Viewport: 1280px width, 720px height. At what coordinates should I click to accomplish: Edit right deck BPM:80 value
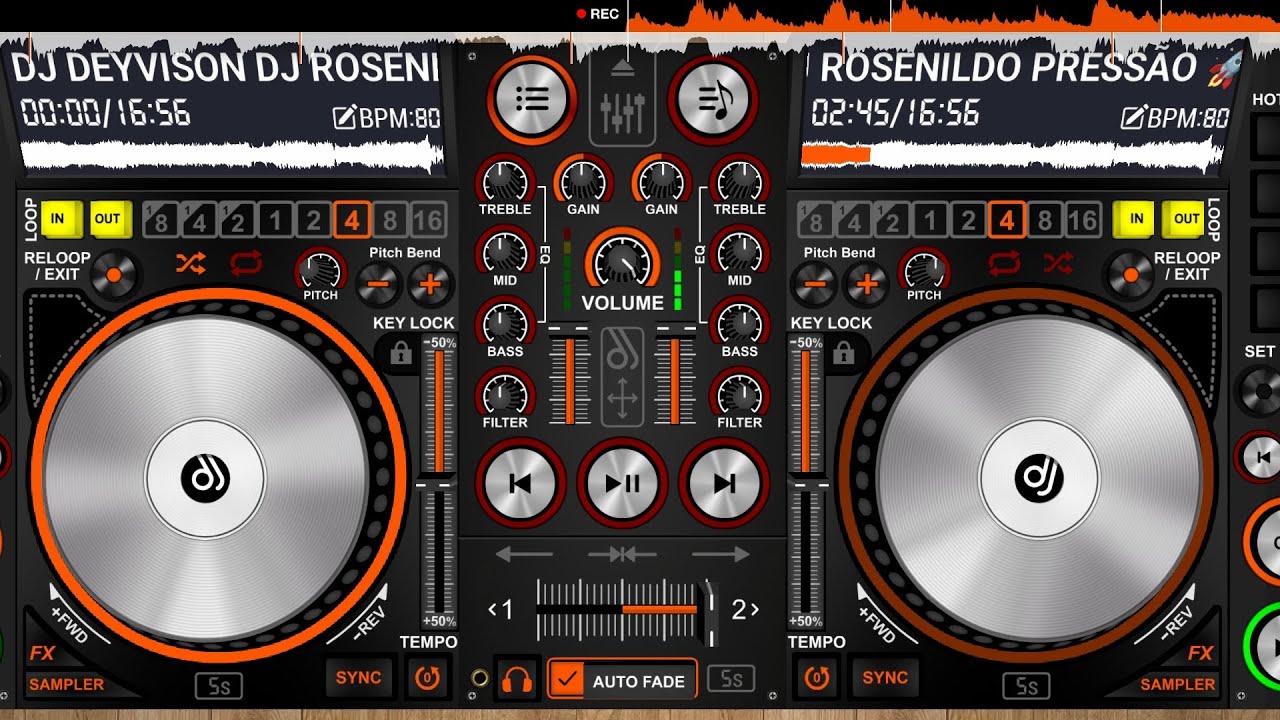pyautogui.click(x=1175, y=118)
